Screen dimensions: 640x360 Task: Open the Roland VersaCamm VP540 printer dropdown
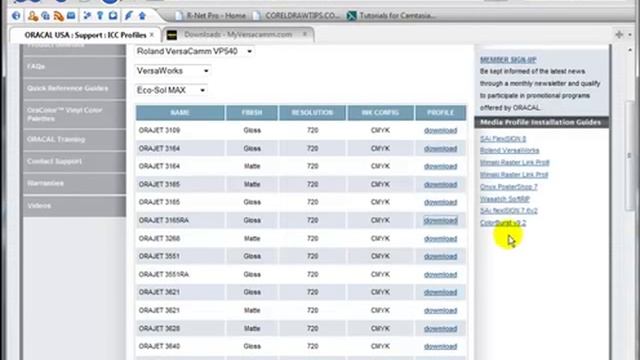(194, 51)
